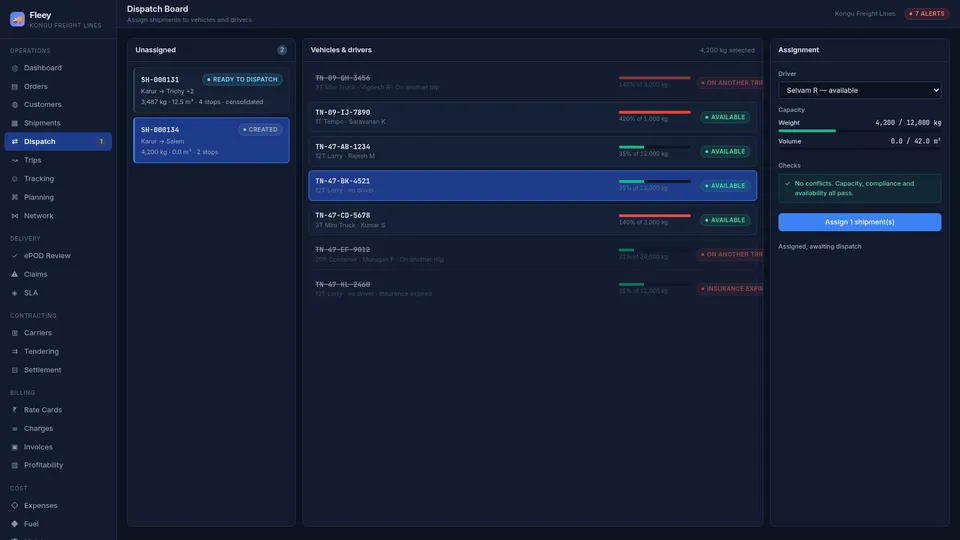
Task: Click the Unassigned count badge 2
Action: coord(282,50)
